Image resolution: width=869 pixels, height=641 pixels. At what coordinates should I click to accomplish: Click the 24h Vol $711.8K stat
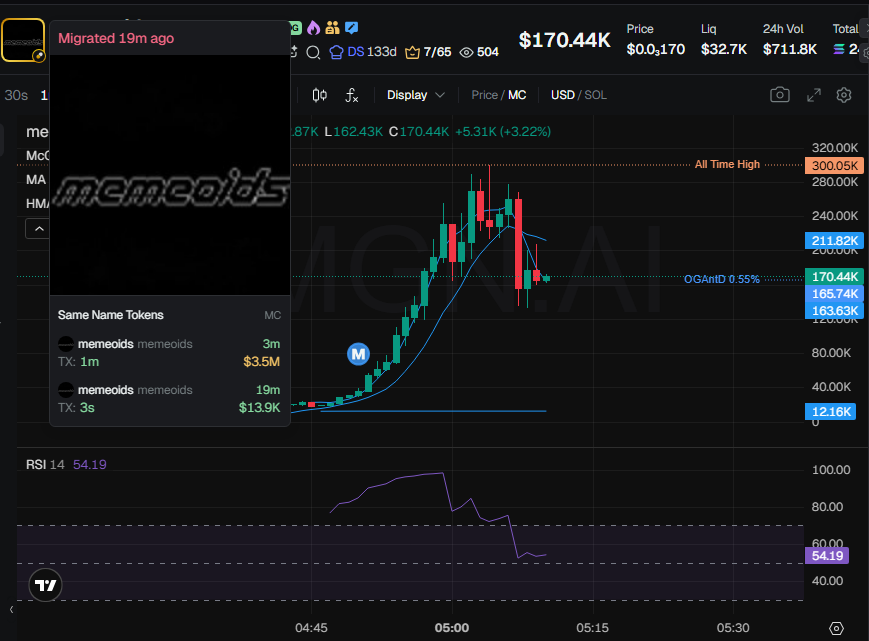point(790,40)
